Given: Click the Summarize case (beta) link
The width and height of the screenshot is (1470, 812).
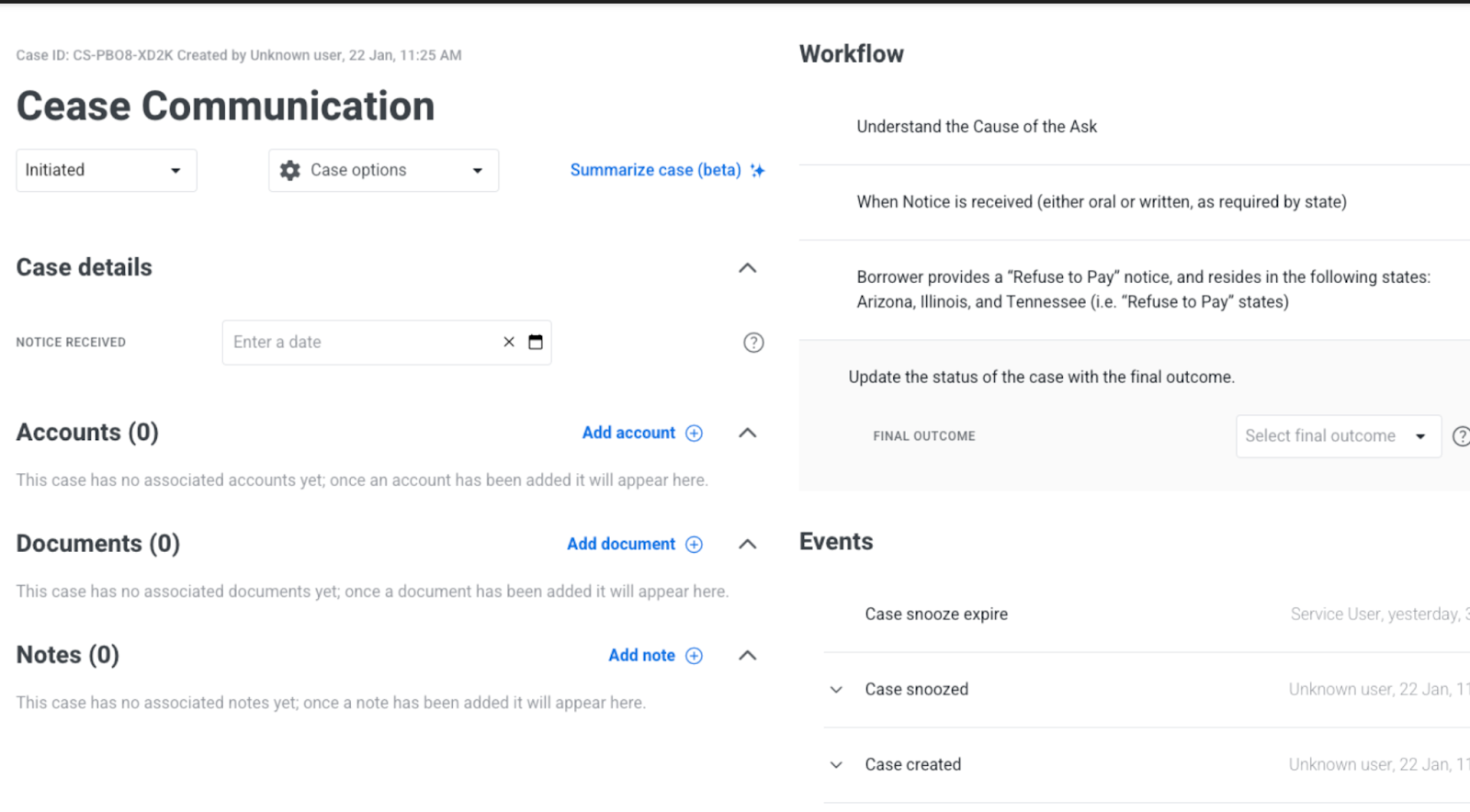Looking at the screenshot, I should [655, 170].
